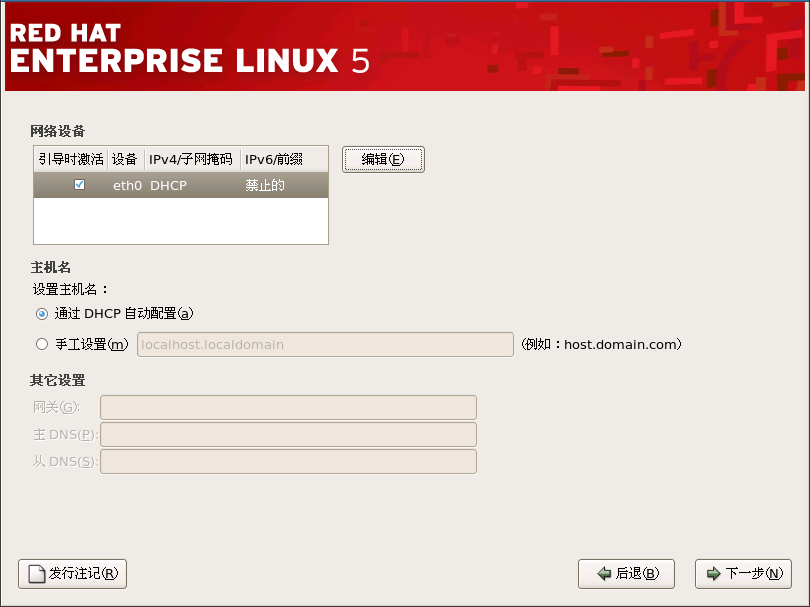Select the eth0 device name cell
810x607 pixels.
(x=127, y=185)
